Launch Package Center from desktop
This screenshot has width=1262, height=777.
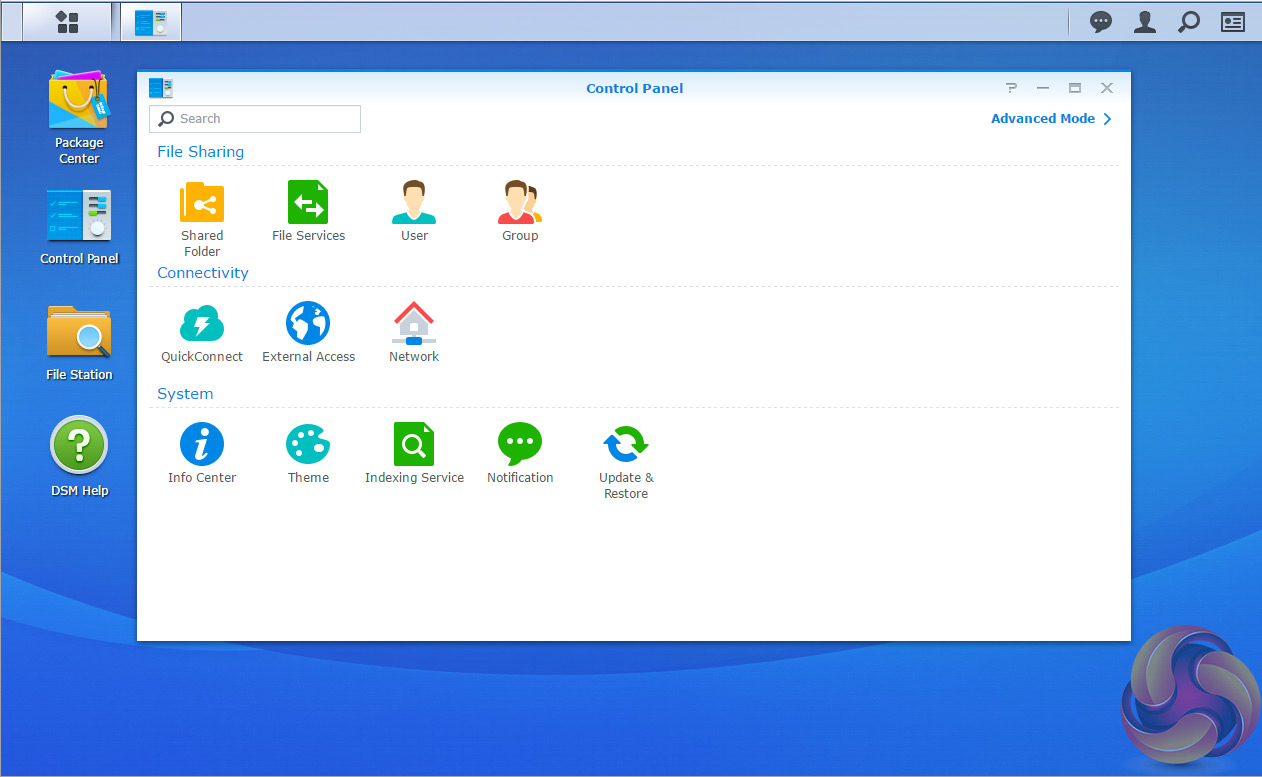79,117
